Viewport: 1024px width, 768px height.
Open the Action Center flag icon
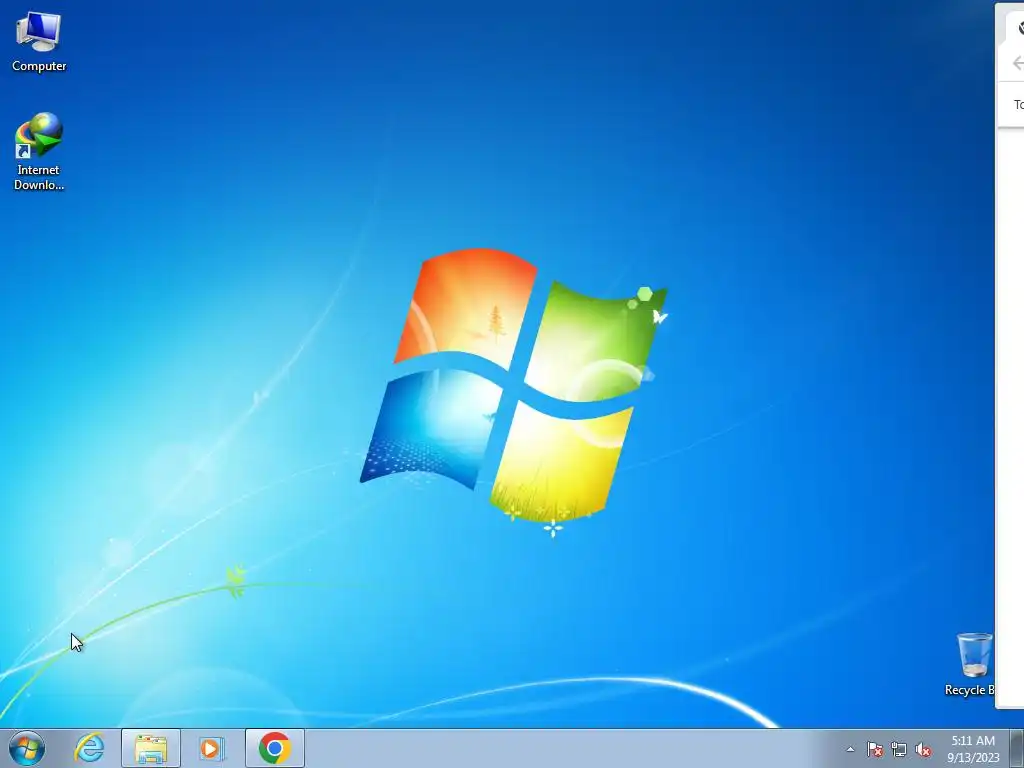coord(874,749)
